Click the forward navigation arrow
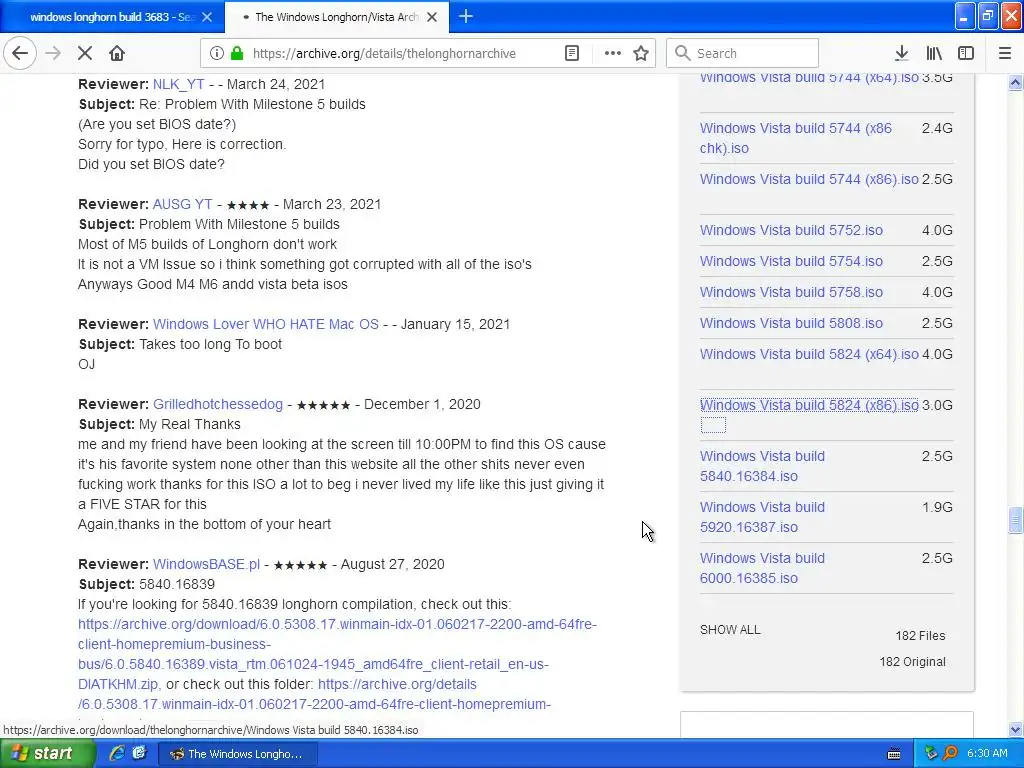The width and height of the screenshot is (1024, 768). point(53,53)
